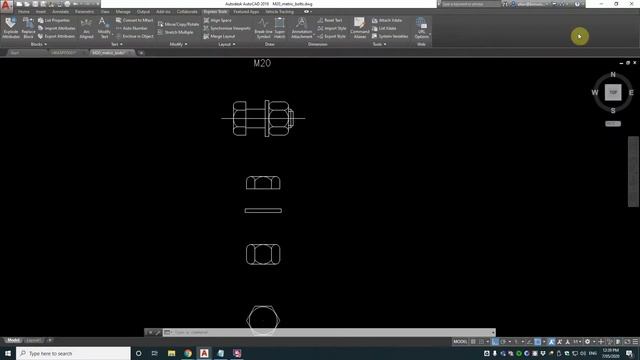Open the Parametric ribbon tab
The height and width of the screenshot is (360, 640).
click(x=84, y=12)
